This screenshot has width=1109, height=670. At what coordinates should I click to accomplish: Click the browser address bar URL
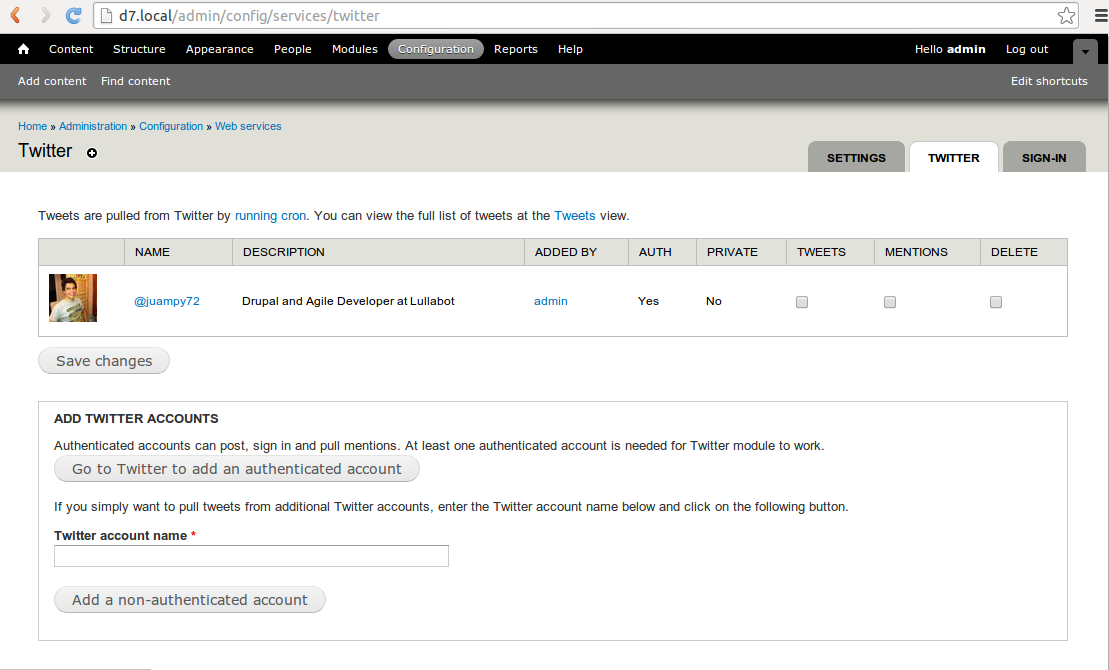click(249, 16)
